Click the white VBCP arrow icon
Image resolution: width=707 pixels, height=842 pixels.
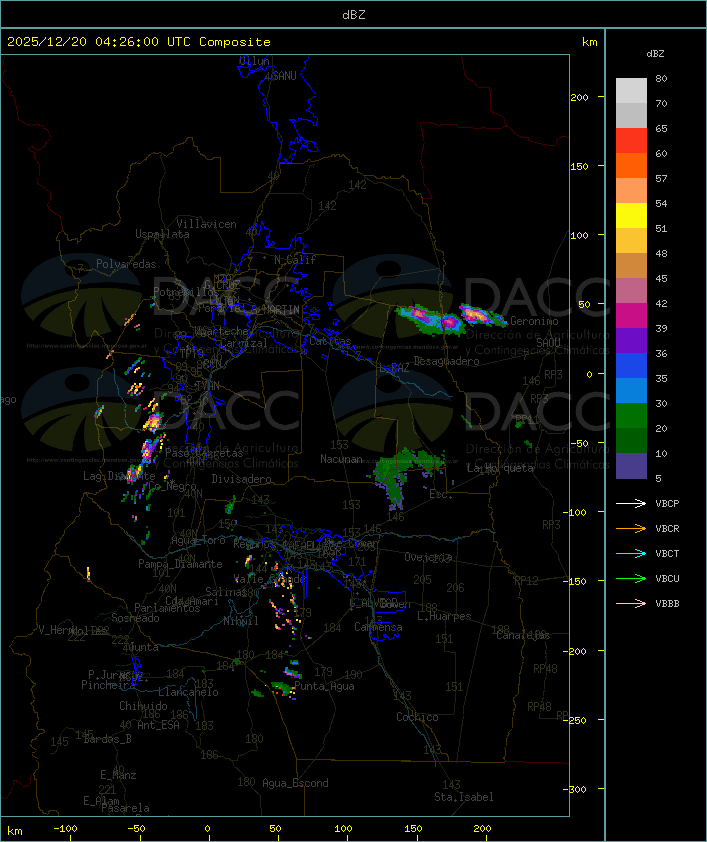[631, 504]
